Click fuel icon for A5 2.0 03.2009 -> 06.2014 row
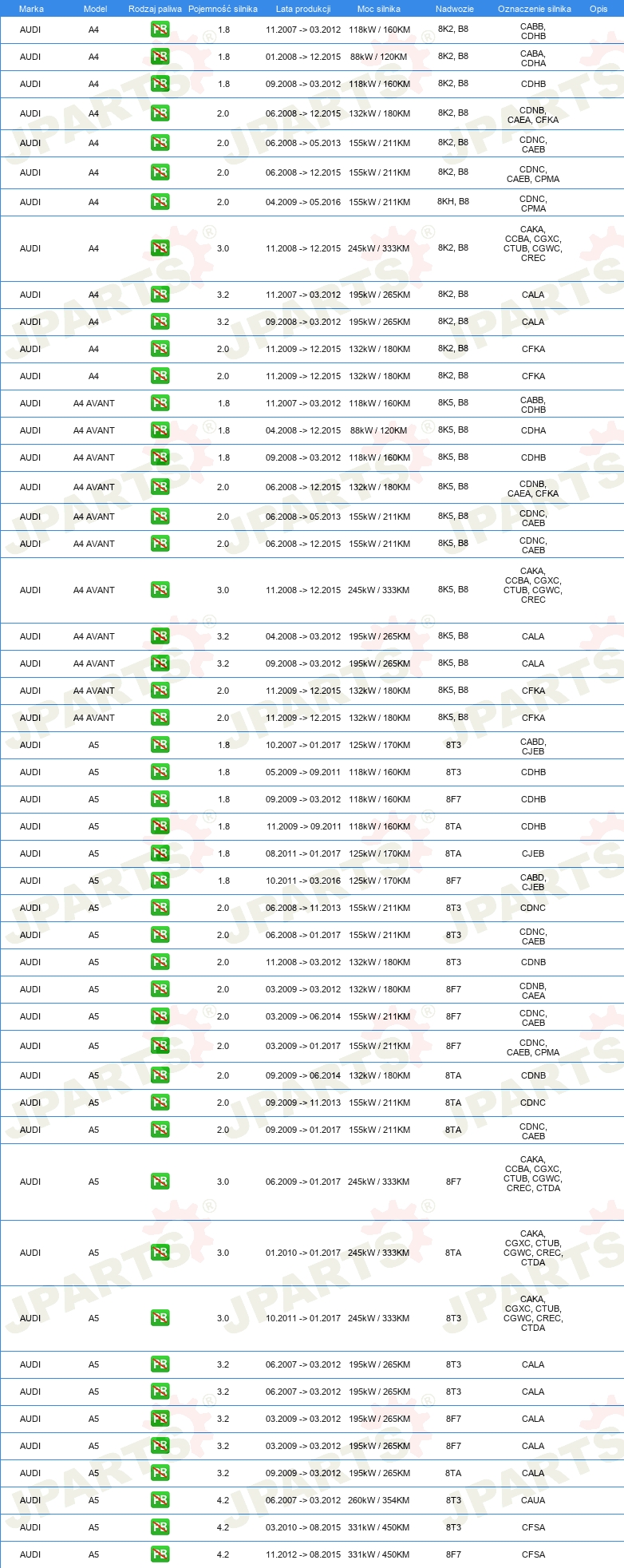This screenshot has width=624, height=1568. (160, 1016)
